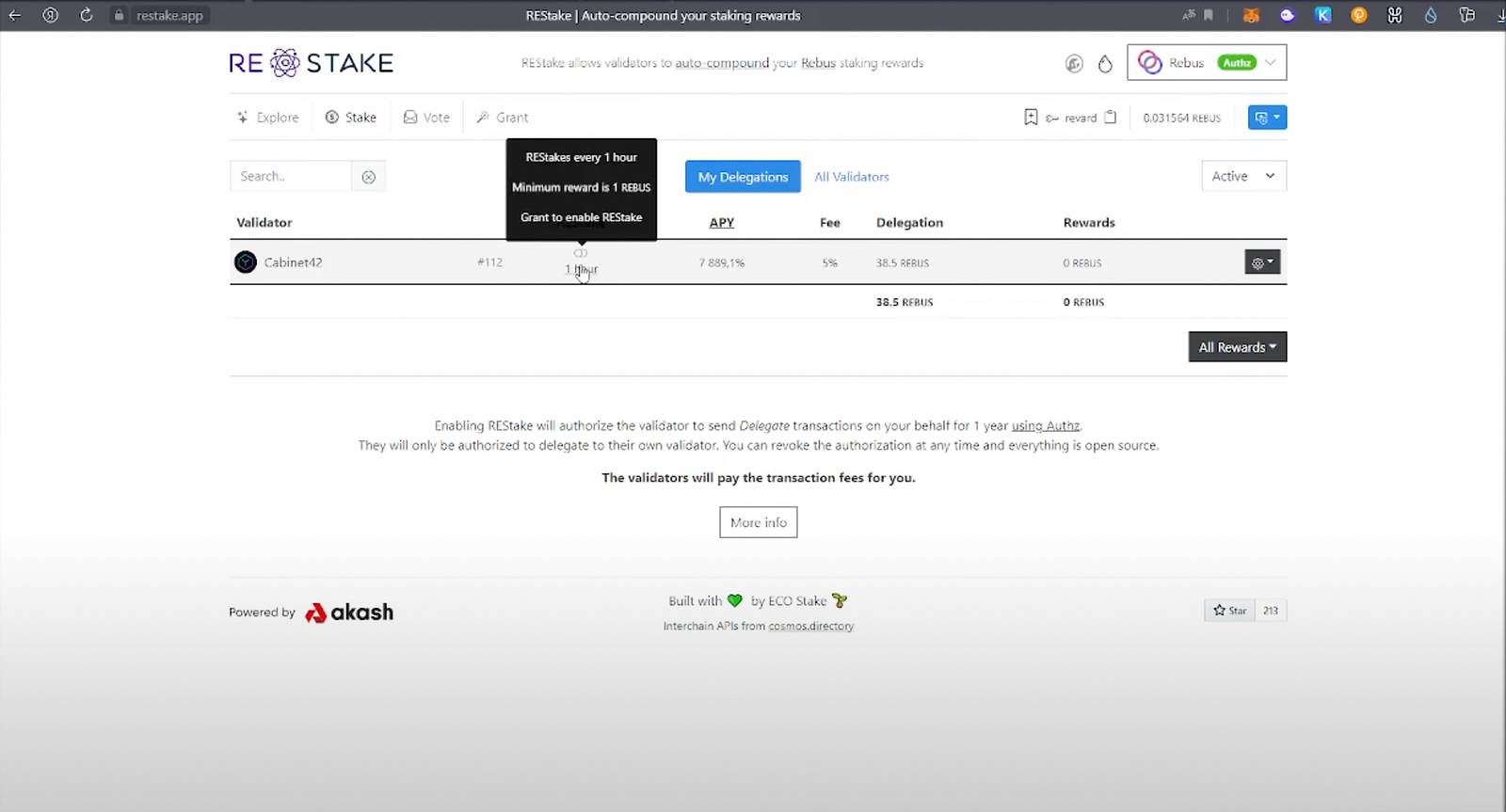
Task: Click the auto-compound underlined text
Action: [722, 63]
